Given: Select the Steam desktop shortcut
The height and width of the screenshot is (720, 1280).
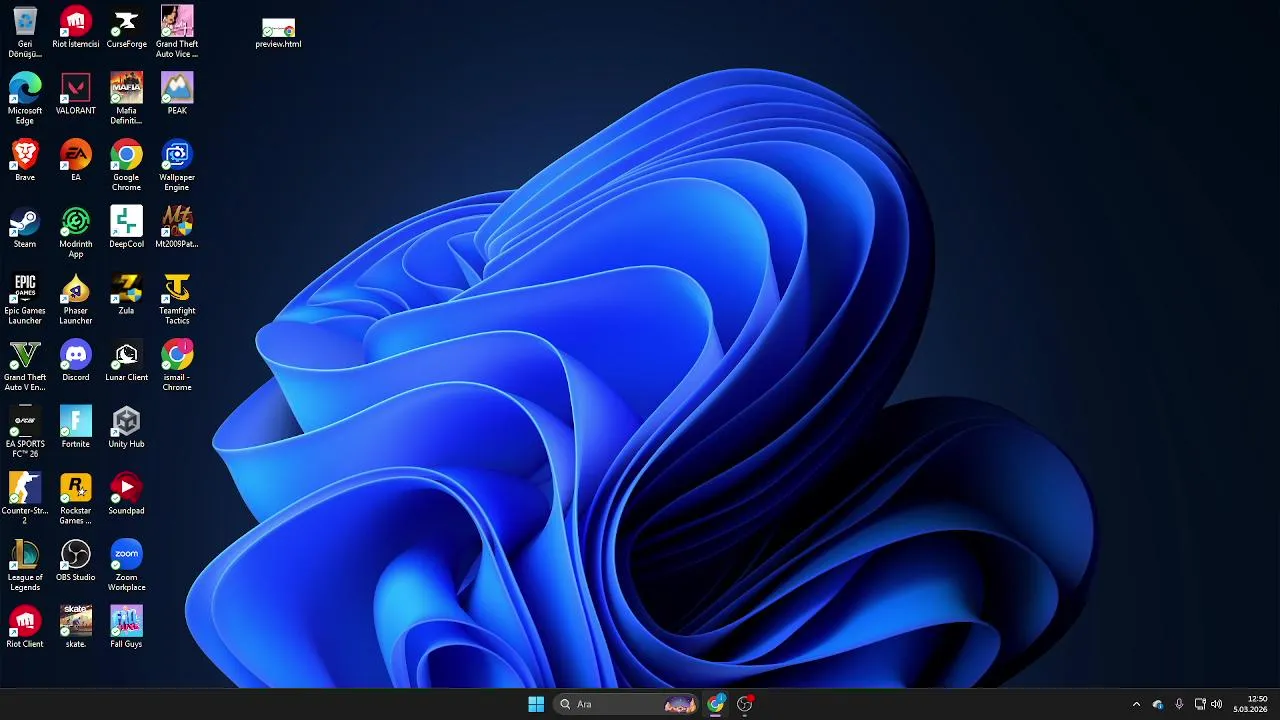Looking at the screenshot, I should 25,228.
